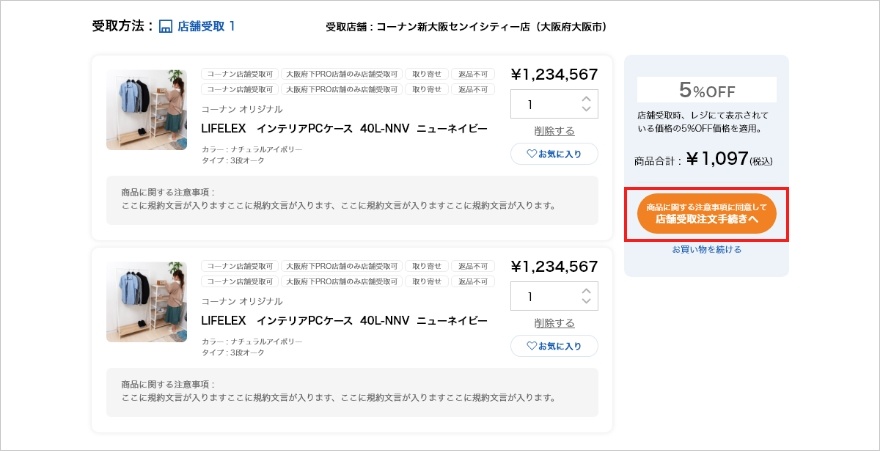Open the second product's thumbnail image
The image size is (880, 451).
click(146, 302)
